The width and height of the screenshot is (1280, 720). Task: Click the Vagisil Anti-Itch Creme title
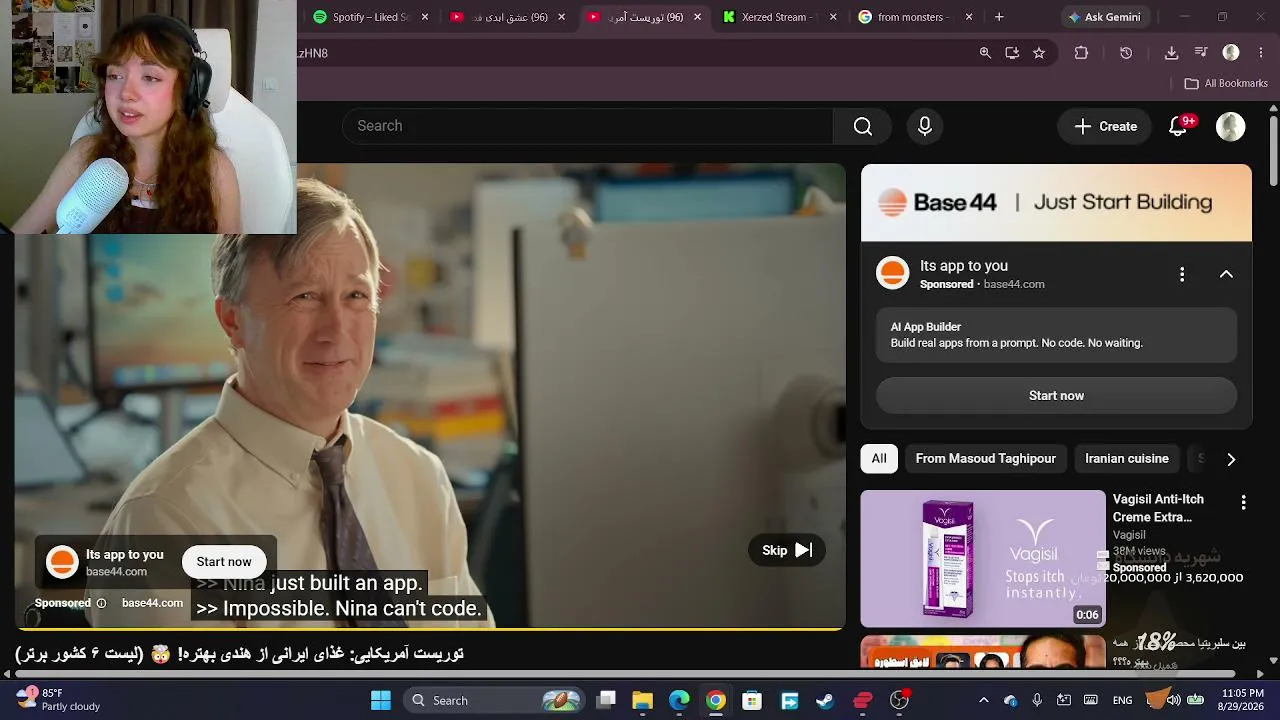click(x=1158, y=508)
